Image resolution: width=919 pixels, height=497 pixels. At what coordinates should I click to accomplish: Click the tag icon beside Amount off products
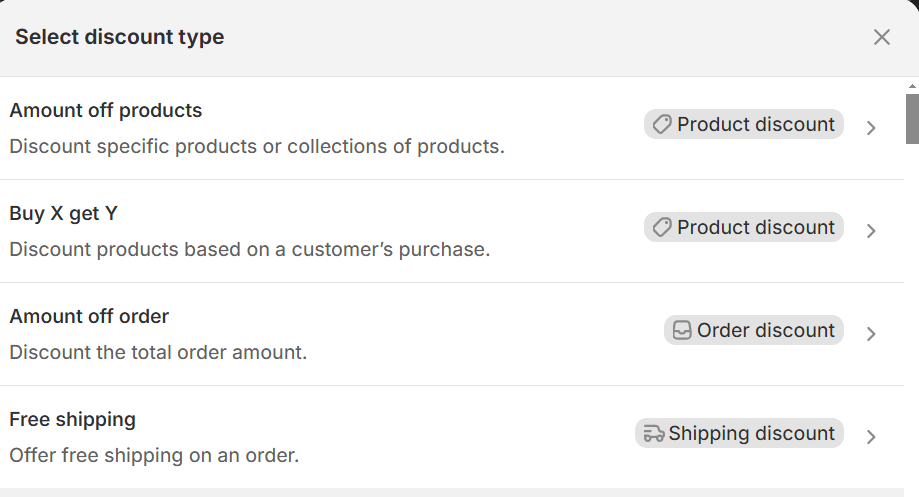661,125
